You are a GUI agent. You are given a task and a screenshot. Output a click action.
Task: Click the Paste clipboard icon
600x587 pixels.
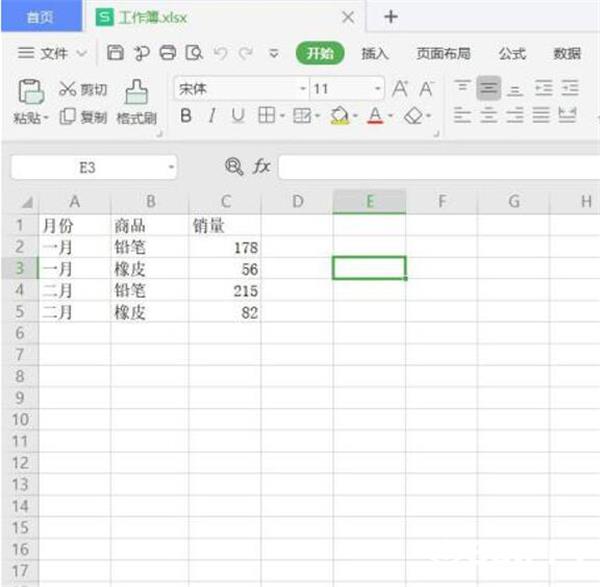point(31,91)
